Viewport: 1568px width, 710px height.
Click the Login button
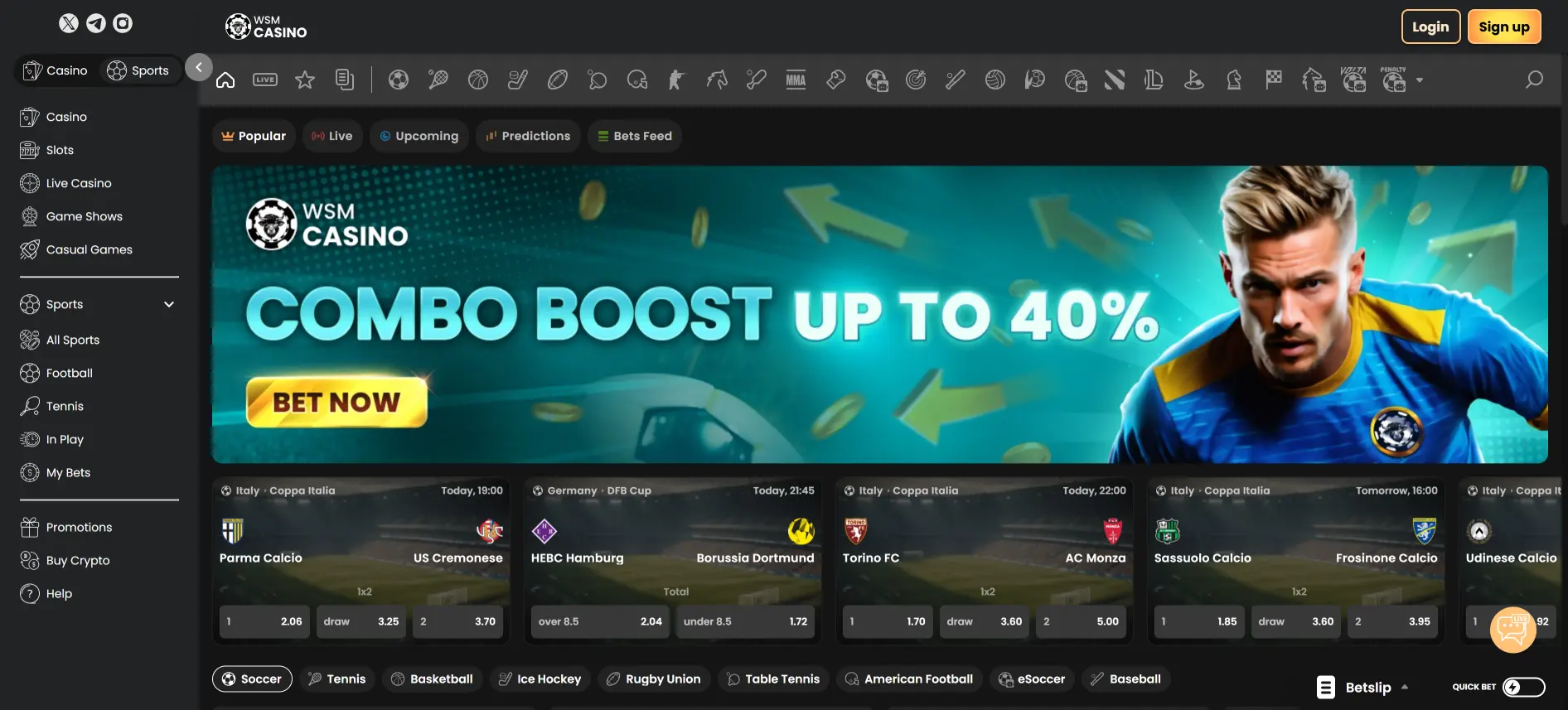tap(1430, 27)
